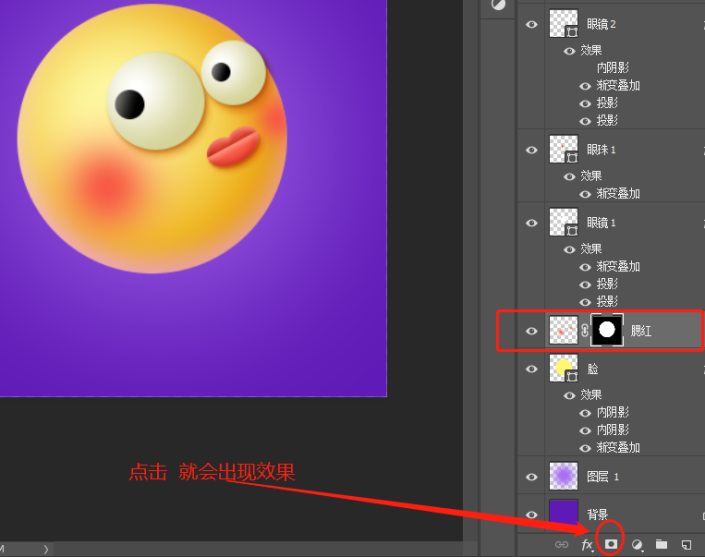The width and height of the screenshot is (705, 557).
Task: Create a new layer group folder
Action: (661, 544)
